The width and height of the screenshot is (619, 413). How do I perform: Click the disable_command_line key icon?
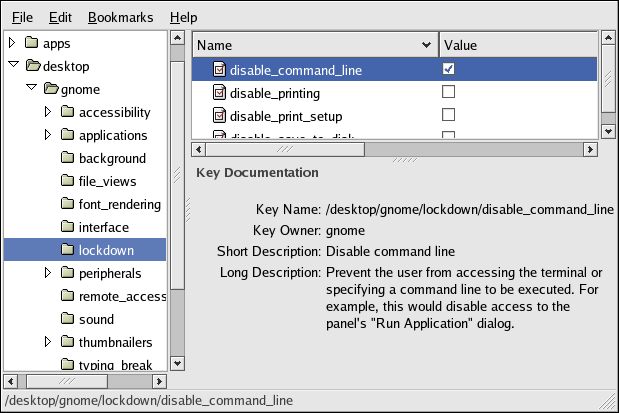pyautogui.click(x=219, y=70)
